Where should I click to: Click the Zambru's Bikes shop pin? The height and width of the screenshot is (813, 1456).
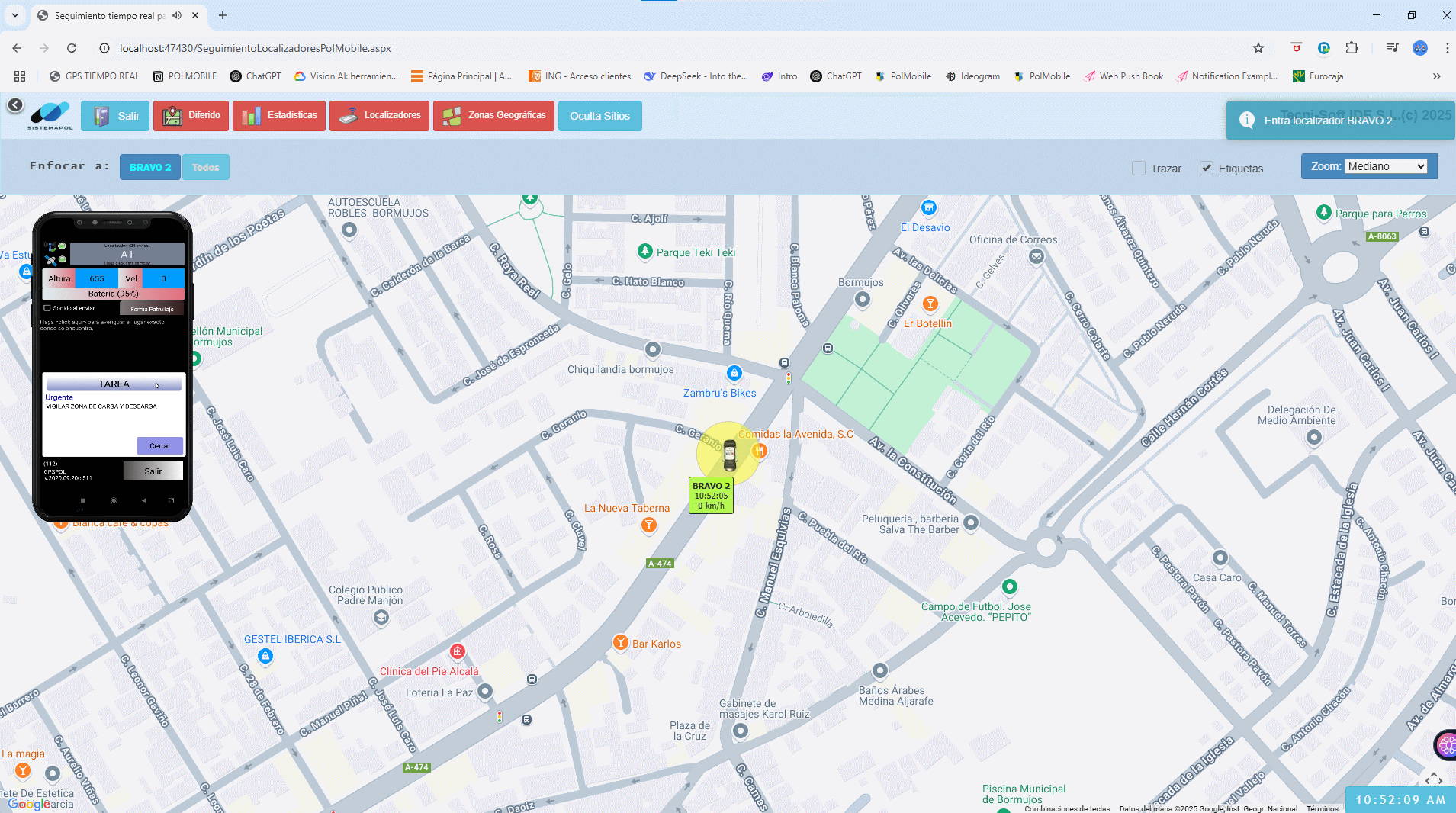point(734,373)
